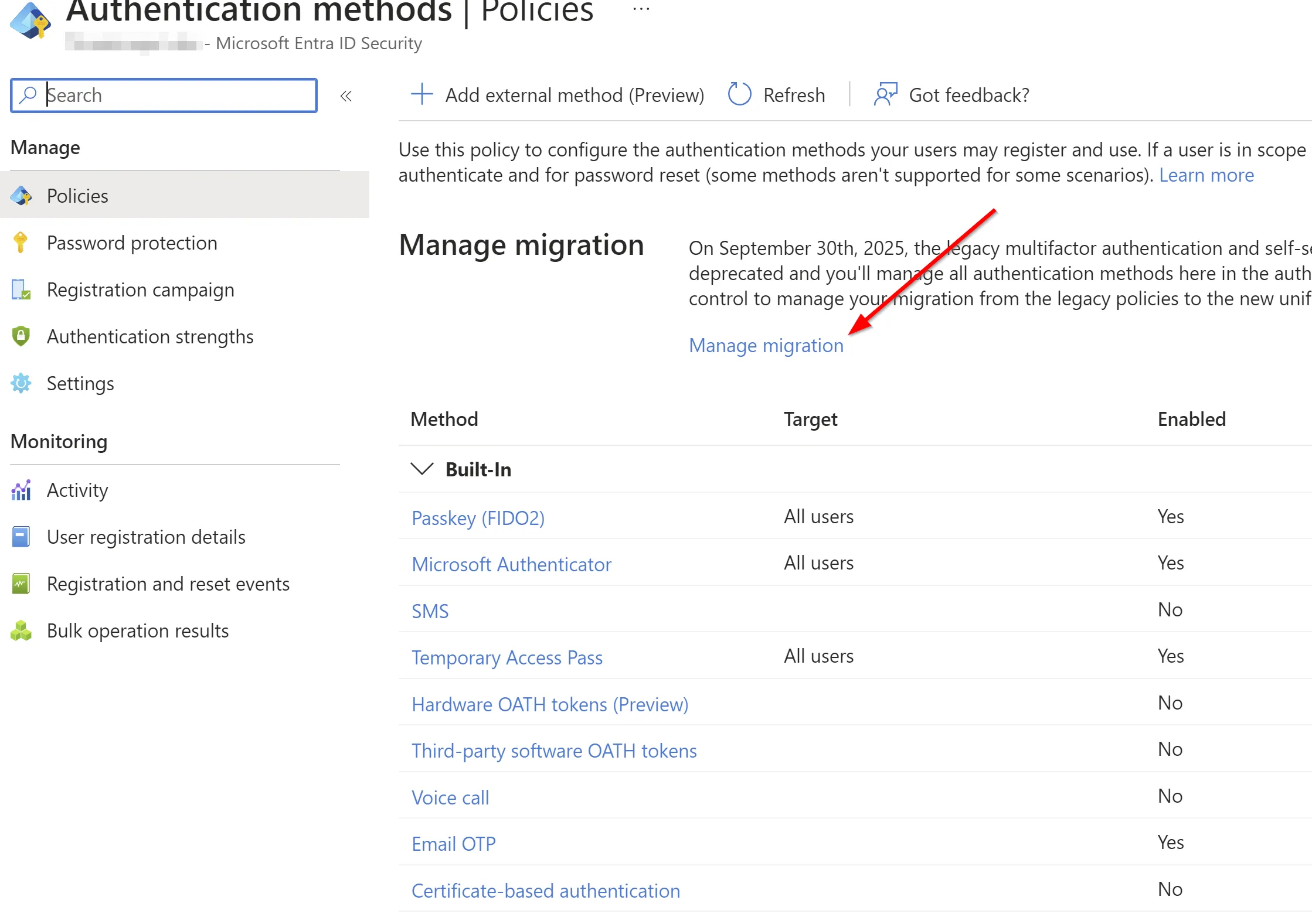Open the Learn more link
1312x924 pixels.
point(1206,175)
